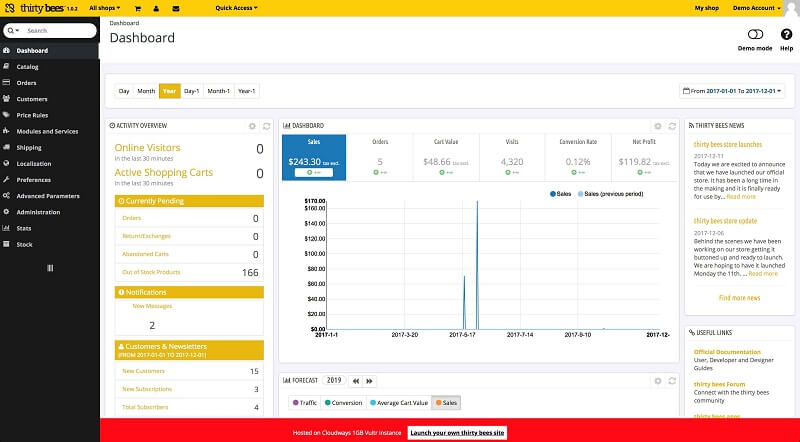This screenshot has width=800, height=442.
Task: Click Out of Stock Products link
Action: (151, 272)
